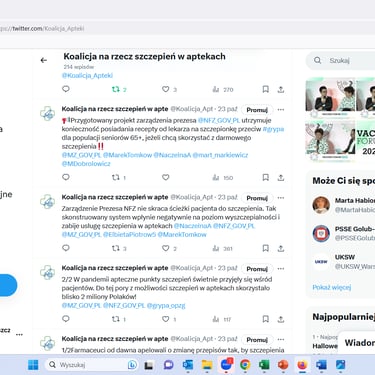Bookmark the post showing 270 views
This screenshot has width=375, height=375.
coord(265,89)
